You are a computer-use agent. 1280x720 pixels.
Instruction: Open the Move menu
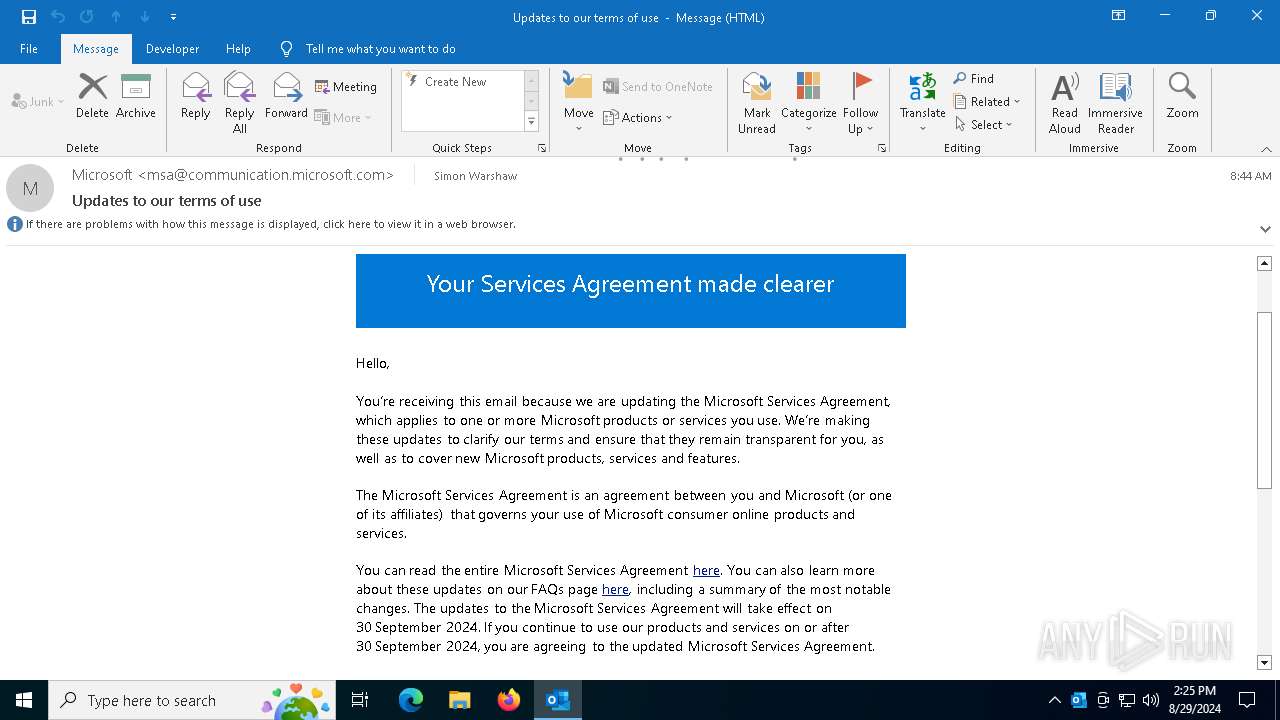578,103
